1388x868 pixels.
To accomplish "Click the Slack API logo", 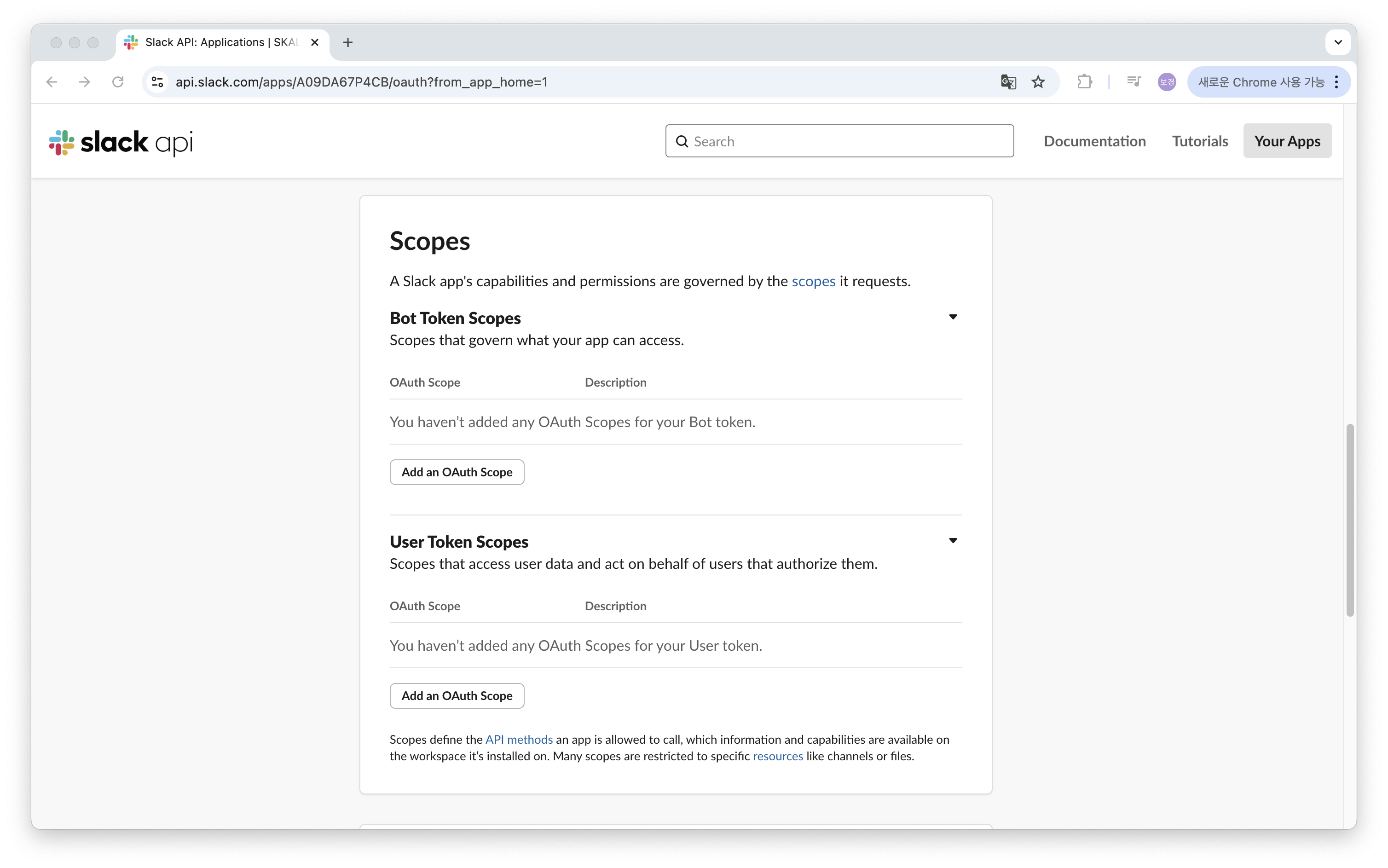I will [x=121, y=142].
